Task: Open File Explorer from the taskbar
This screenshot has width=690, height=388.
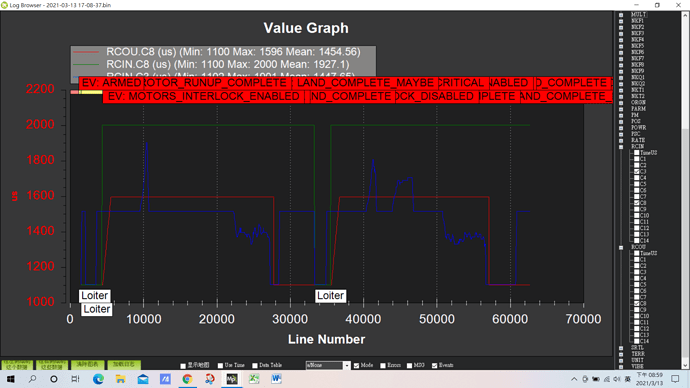Action: tap(121, 379)
